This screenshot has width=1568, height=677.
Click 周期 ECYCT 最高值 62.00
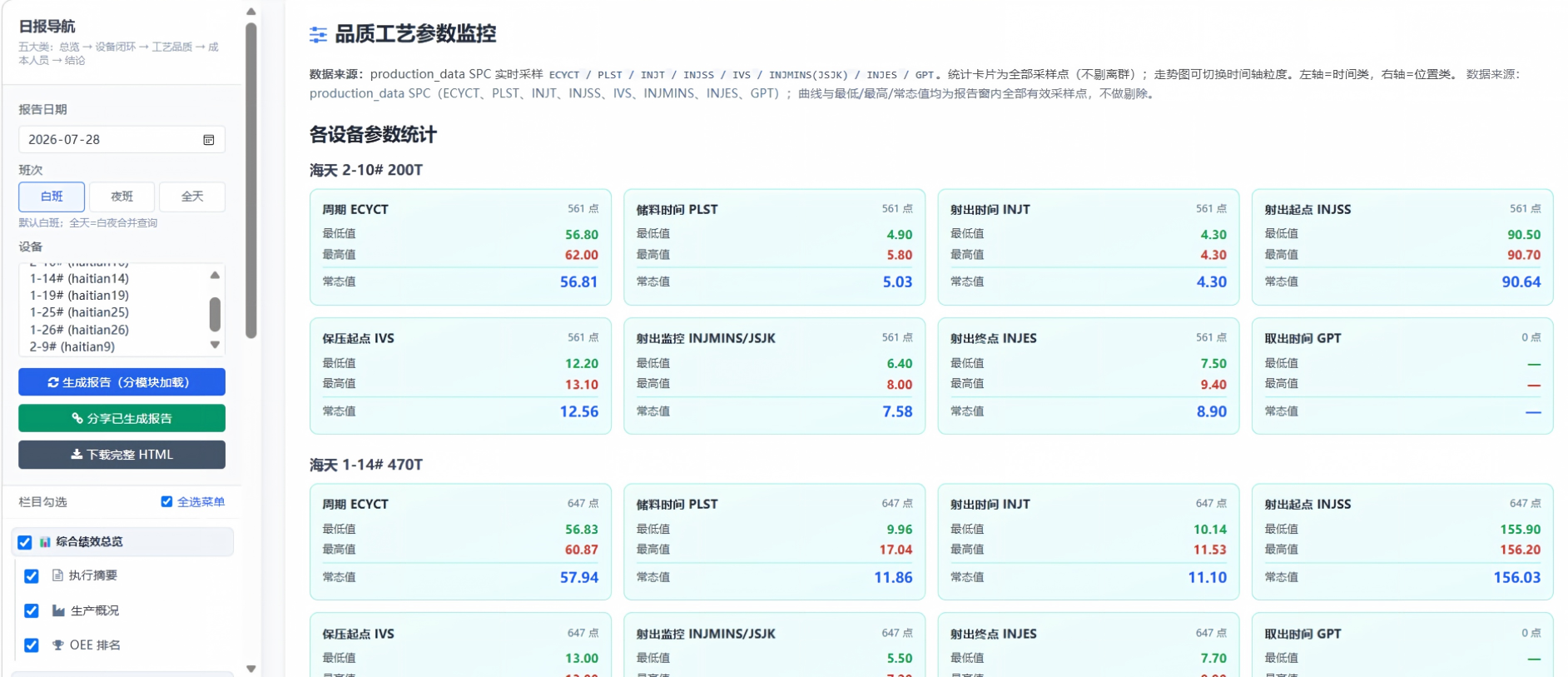click(x=582, y=256)
